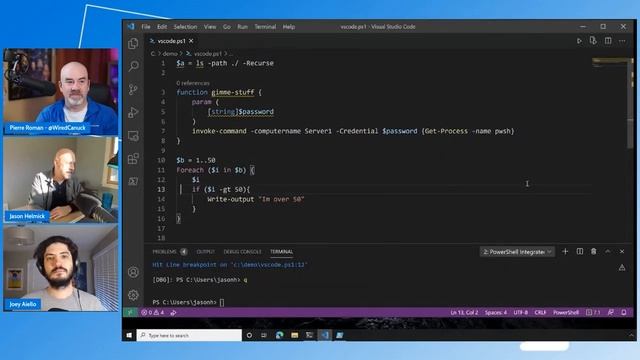Open Microsoft Edge from the taskbar

[x=280, y=335]
